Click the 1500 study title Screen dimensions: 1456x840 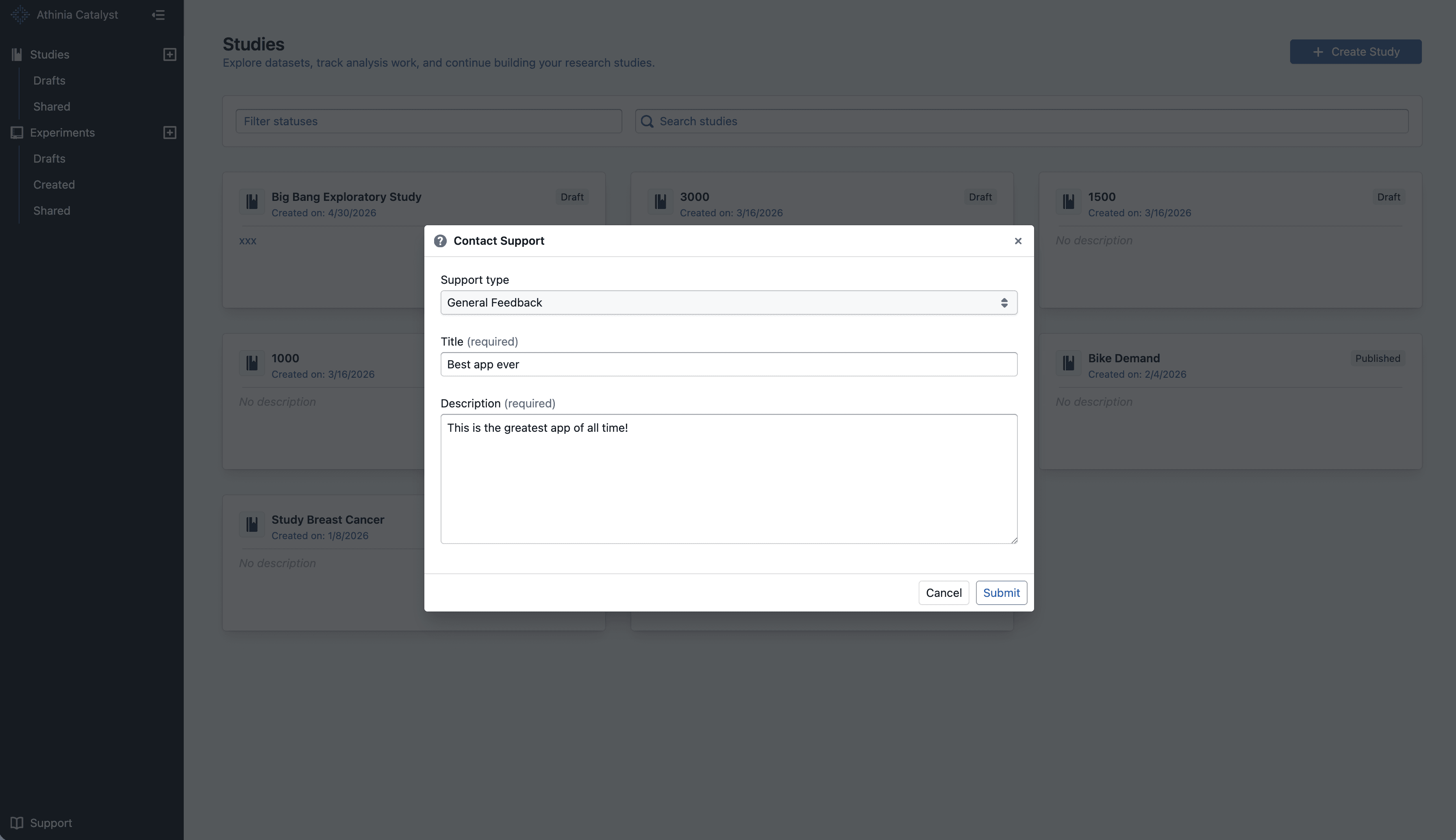click(1102, 197)
